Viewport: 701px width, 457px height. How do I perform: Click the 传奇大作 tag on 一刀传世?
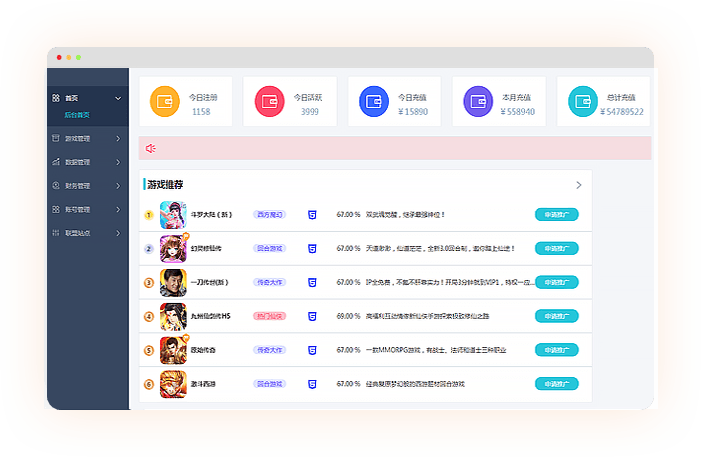click(270, 283)
